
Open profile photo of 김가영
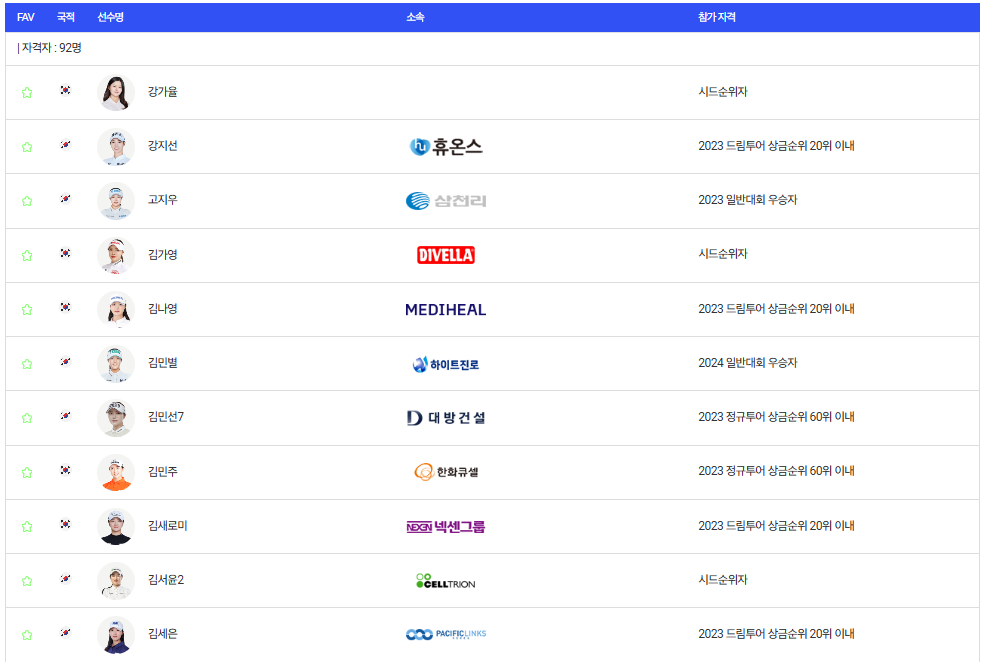pyautogui.click(x=116, y=255)
